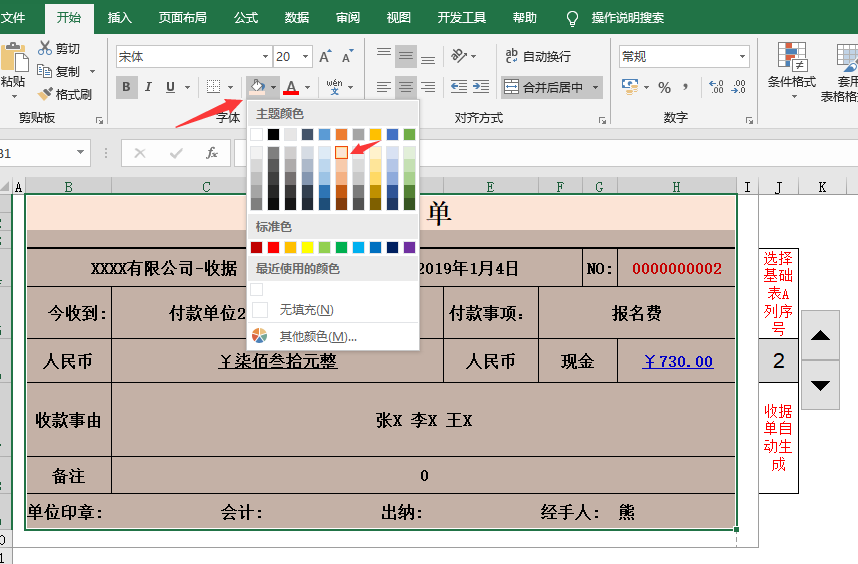Switch to the 开发工具 tab
The height and width of the screenshot is (564, 858).
[x=461, y=18]
